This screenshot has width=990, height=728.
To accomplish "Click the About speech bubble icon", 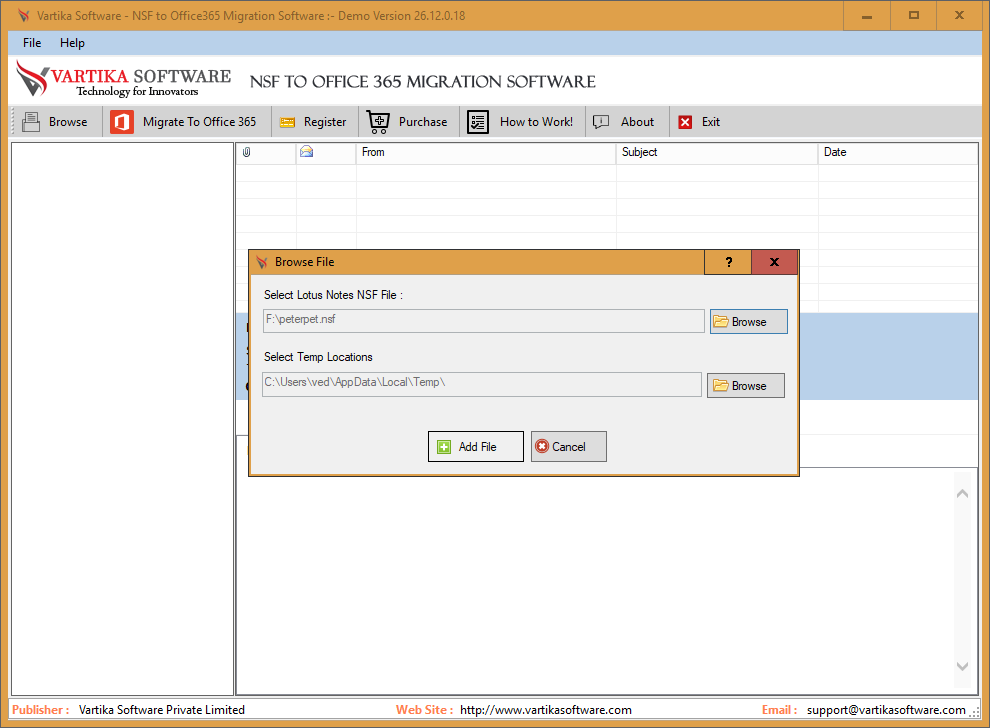I will (x=601, y=121).
